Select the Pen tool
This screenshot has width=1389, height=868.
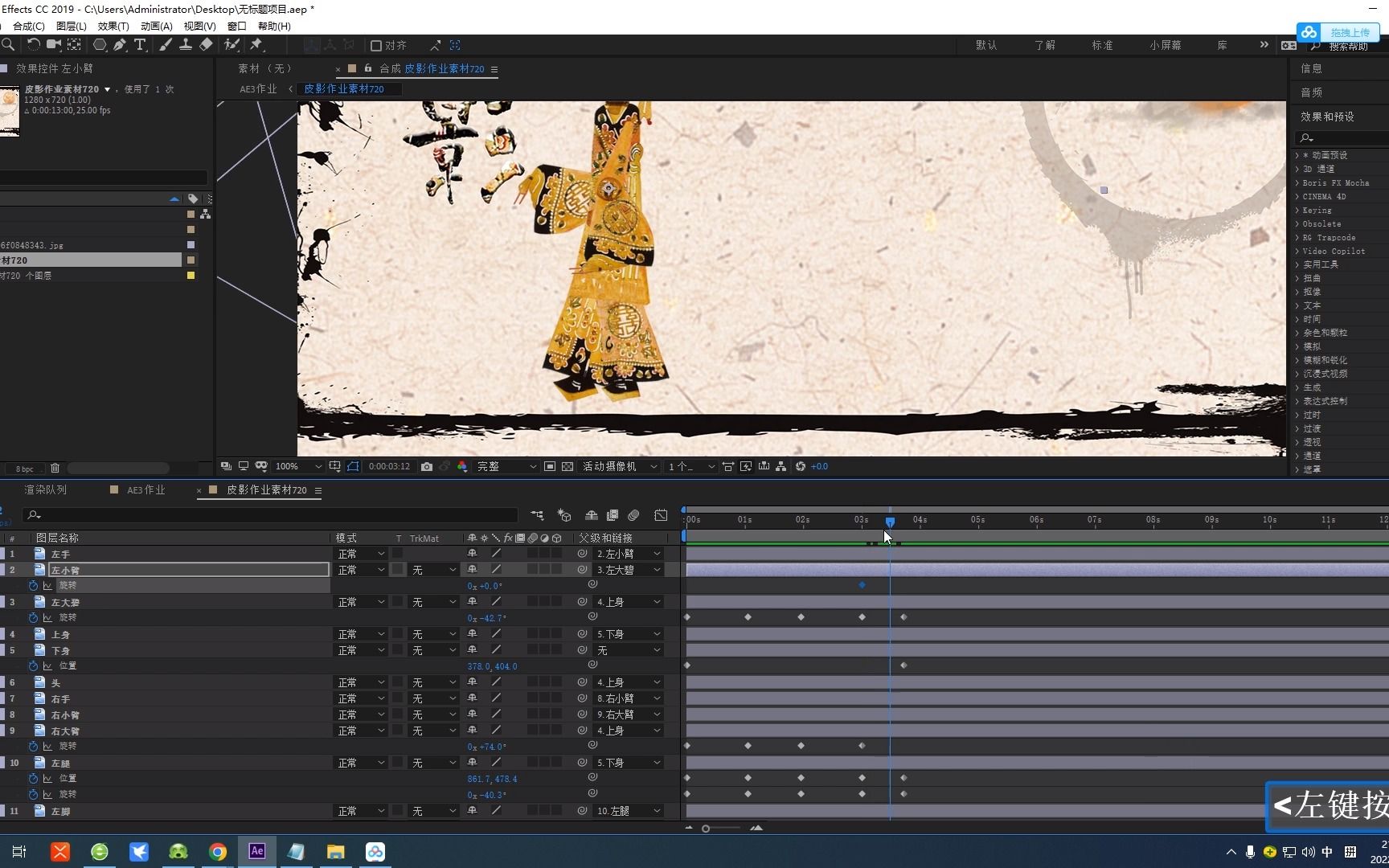120,45
